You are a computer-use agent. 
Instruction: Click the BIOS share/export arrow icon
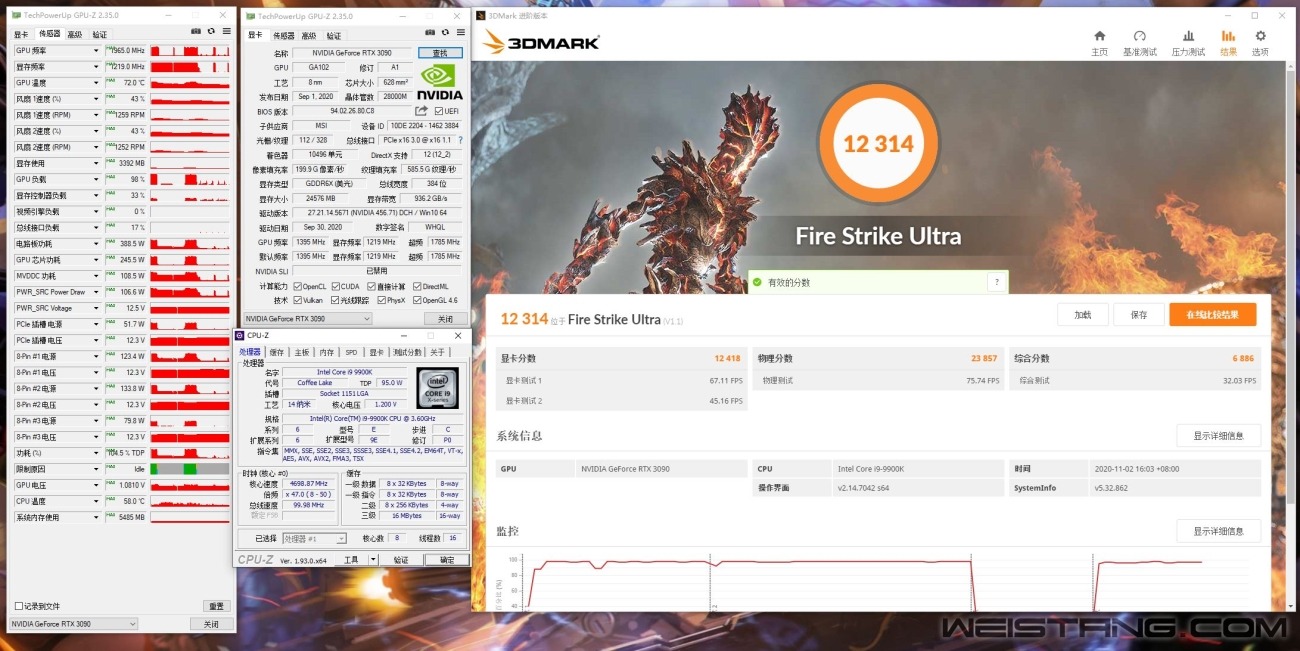pyautogui.click(x=422, y=111)
